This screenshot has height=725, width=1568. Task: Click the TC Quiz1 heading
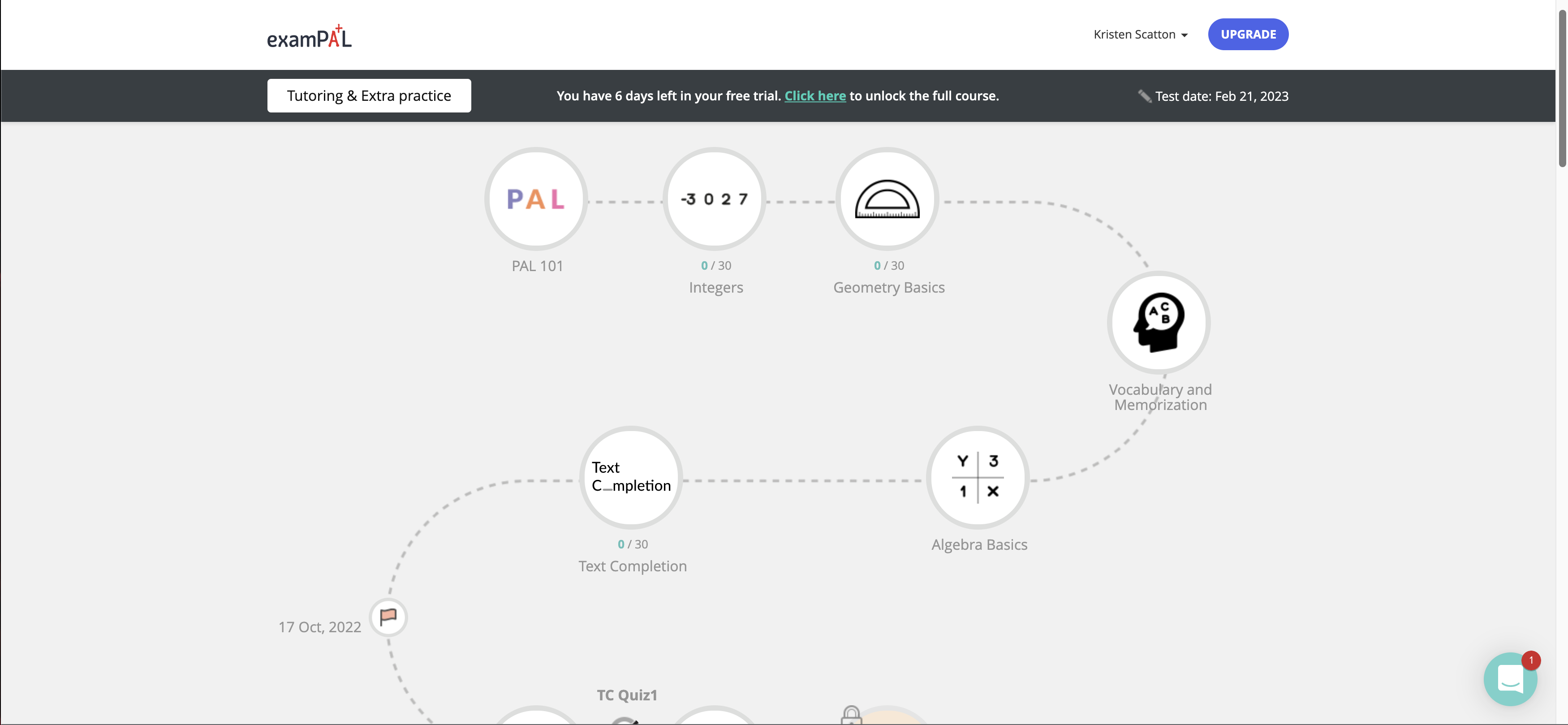[627, 695]
